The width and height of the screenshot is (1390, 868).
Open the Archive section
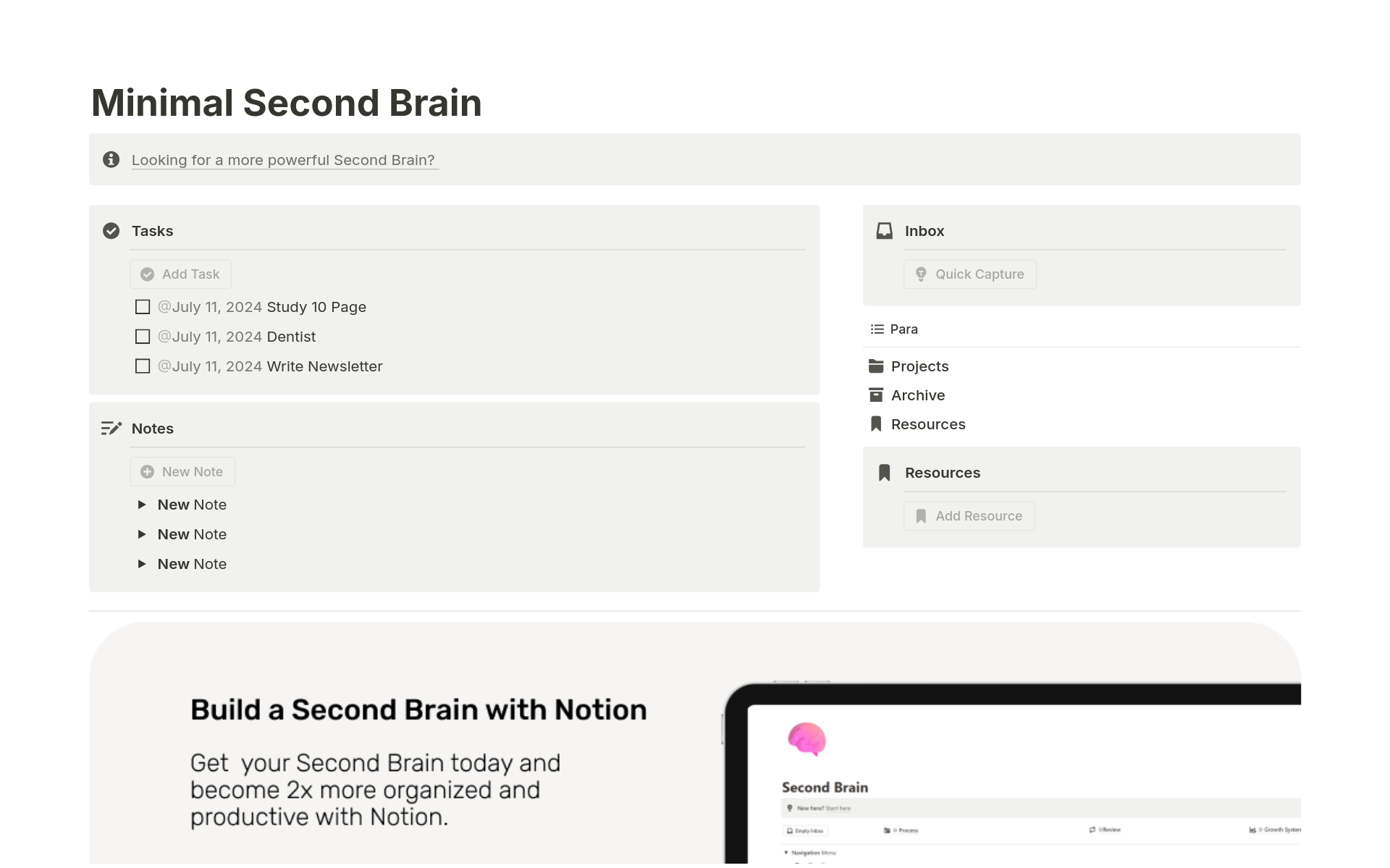coord(917,395)
